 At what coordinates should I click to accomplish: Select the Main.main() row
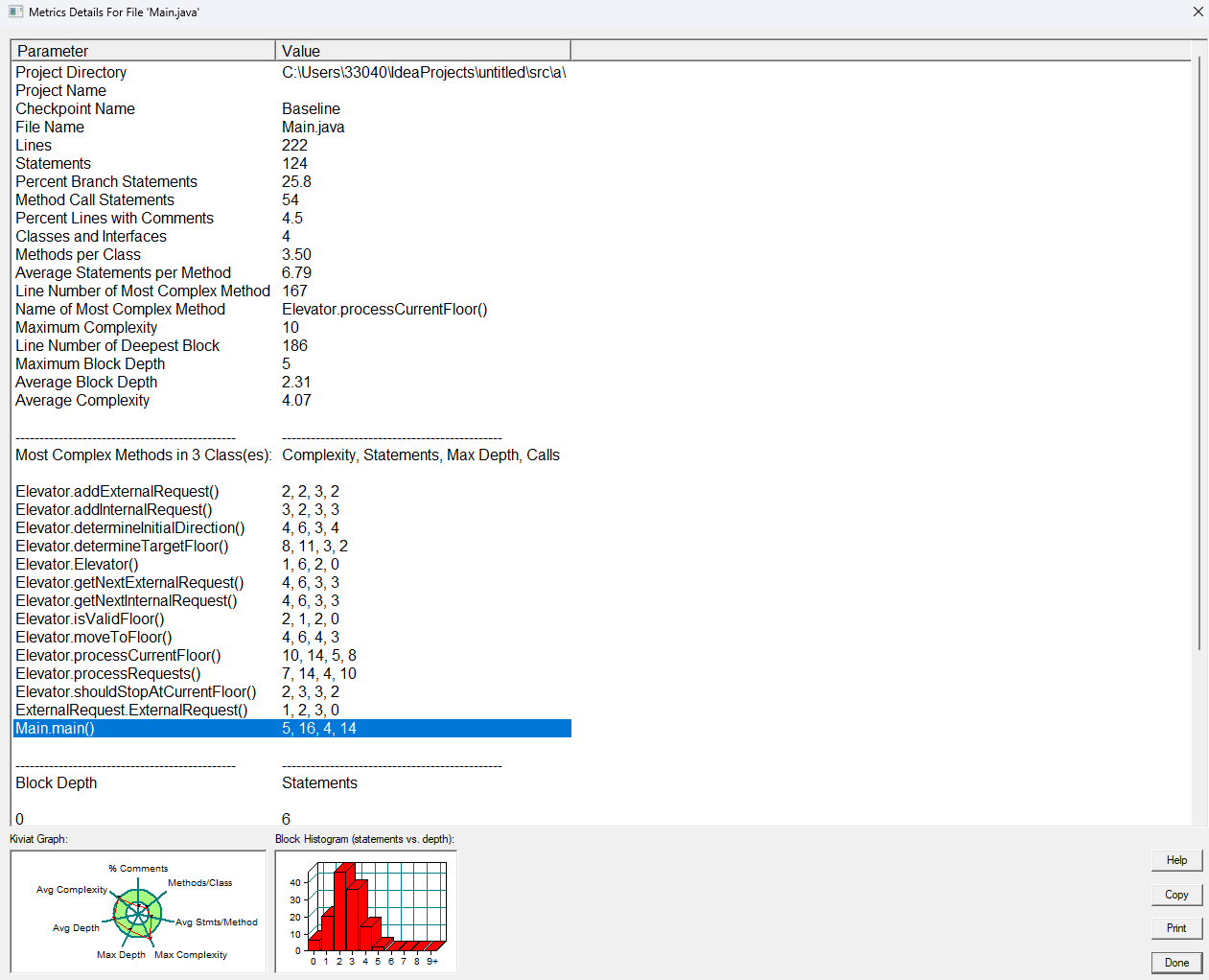coord(292,729)
